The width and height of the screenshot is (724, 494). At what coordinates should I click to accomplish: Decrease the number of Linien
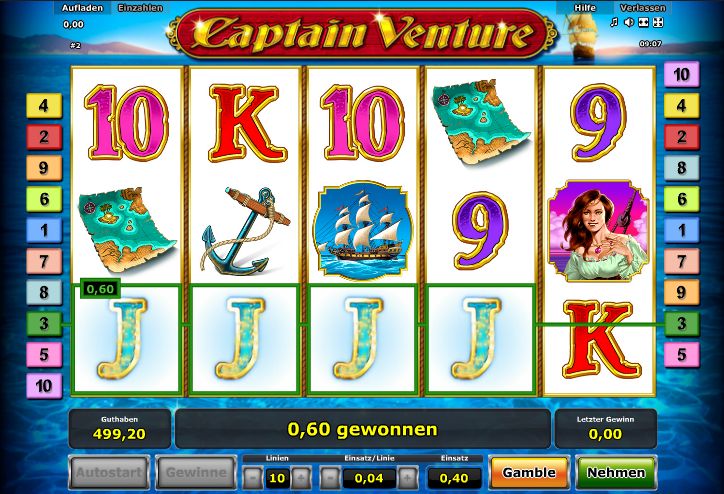[x=253, y=478]
